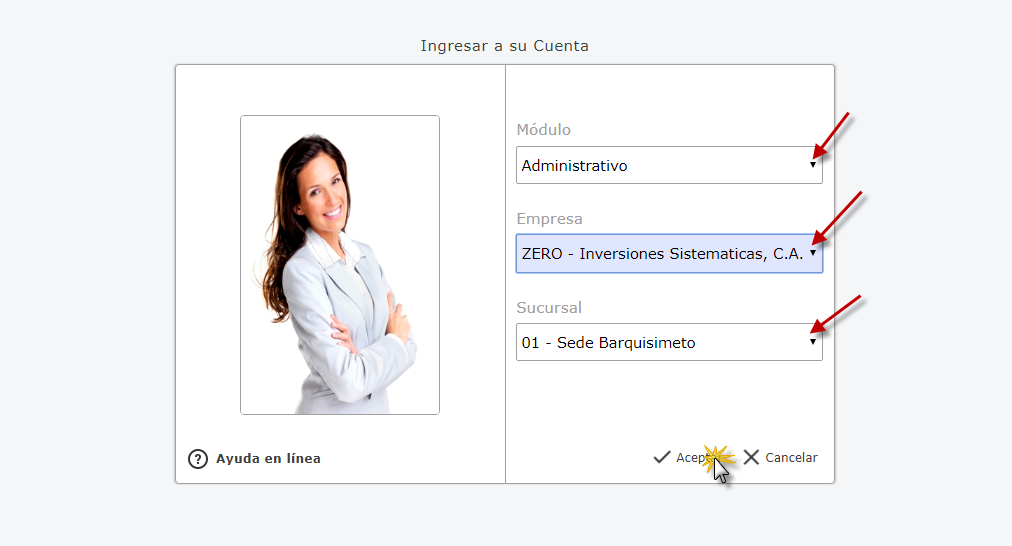Click the "Ingresar a su Cuenta" heading
Image resolution: width=1012 pixels, height=546 pixels.
(504, 46)
